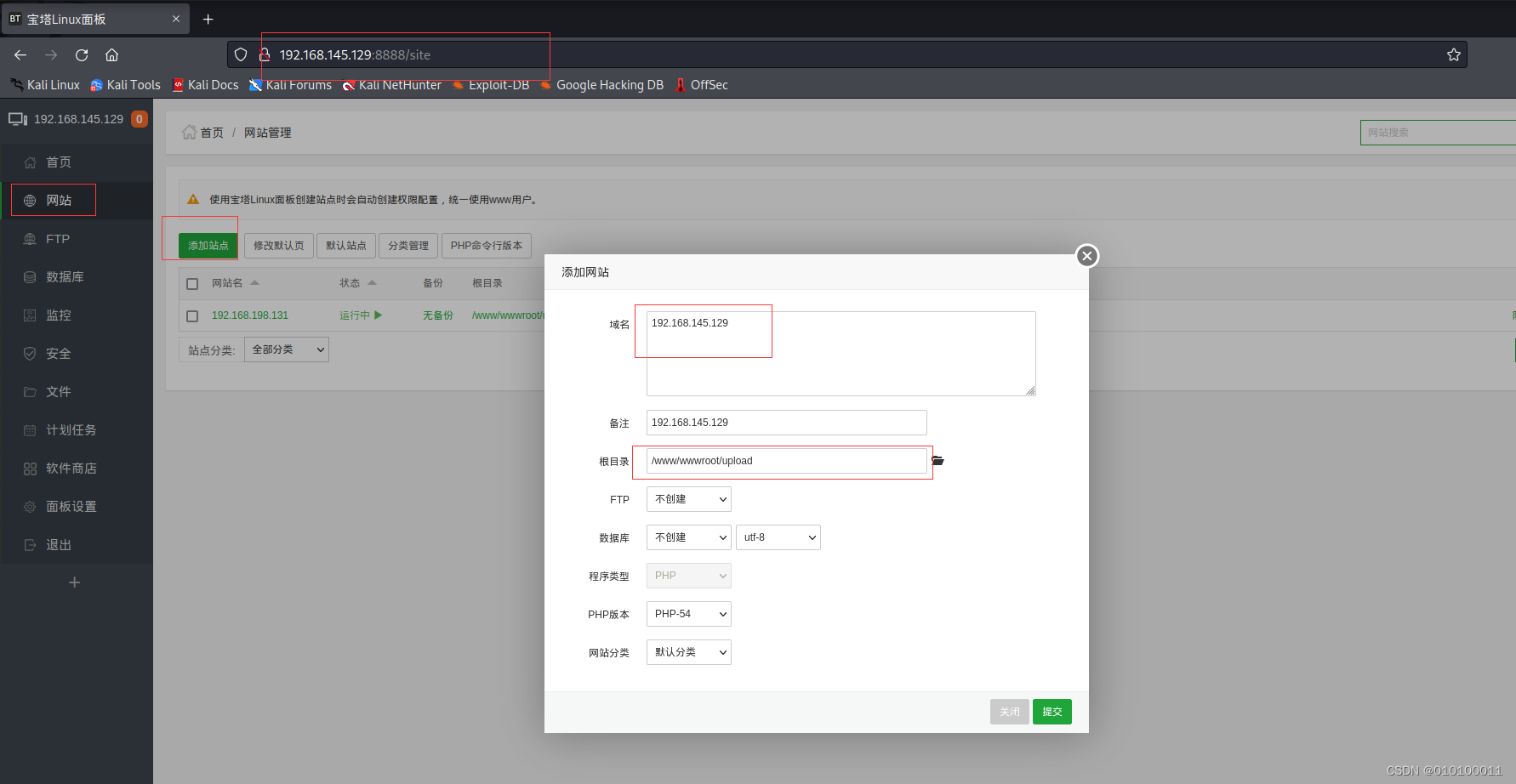This screenshot has height=784, width=1516.
Task: Open 数据库 in the sidebar
Action: coord(77,277)
